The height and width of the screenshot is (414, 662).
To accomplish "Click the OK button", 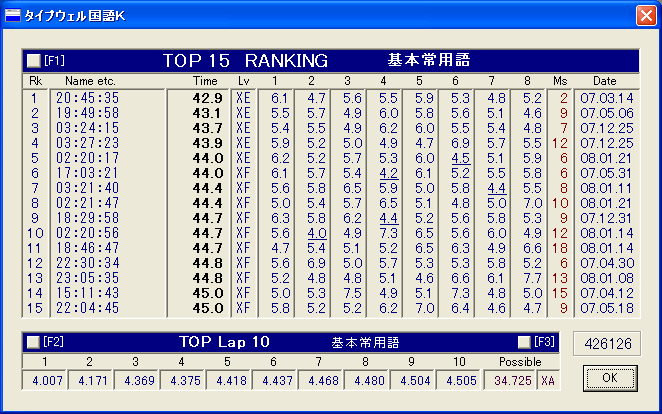I will (x=610, y=378).
